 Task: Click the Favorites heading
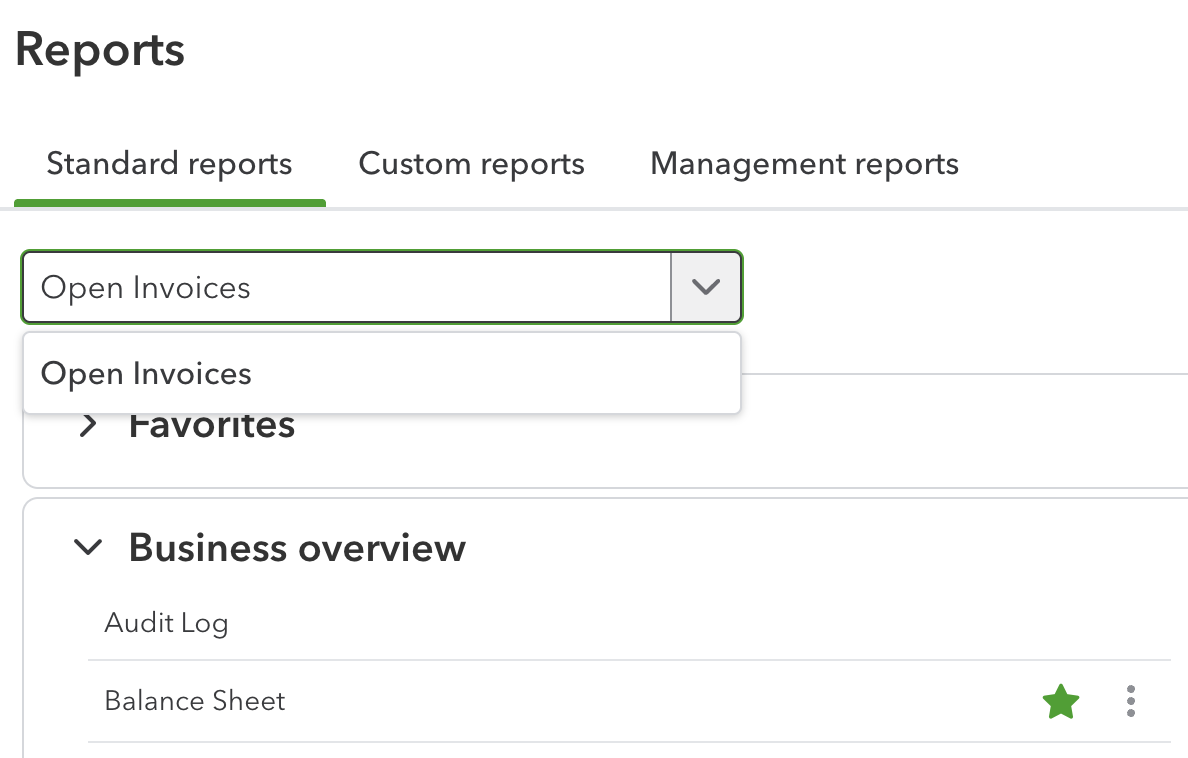click(211, 425)
